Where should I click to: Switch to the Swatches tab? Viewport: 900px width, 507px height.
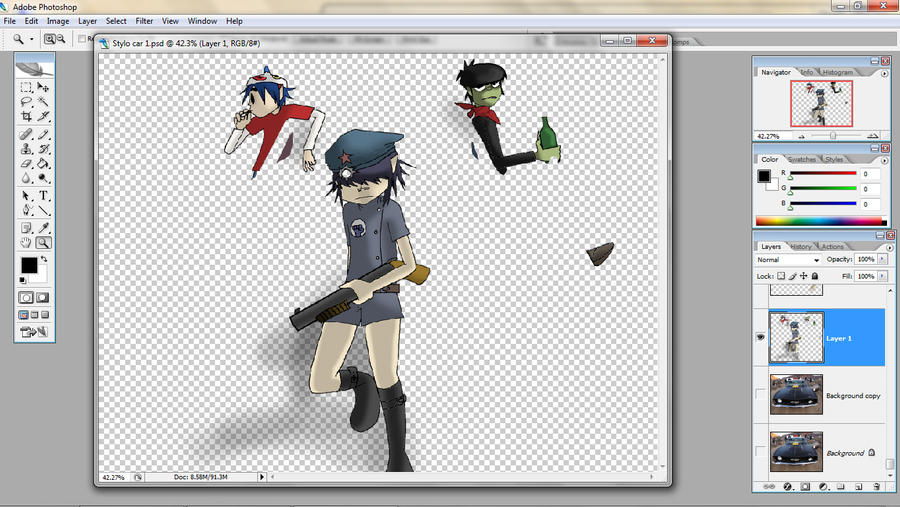(800, 159)
